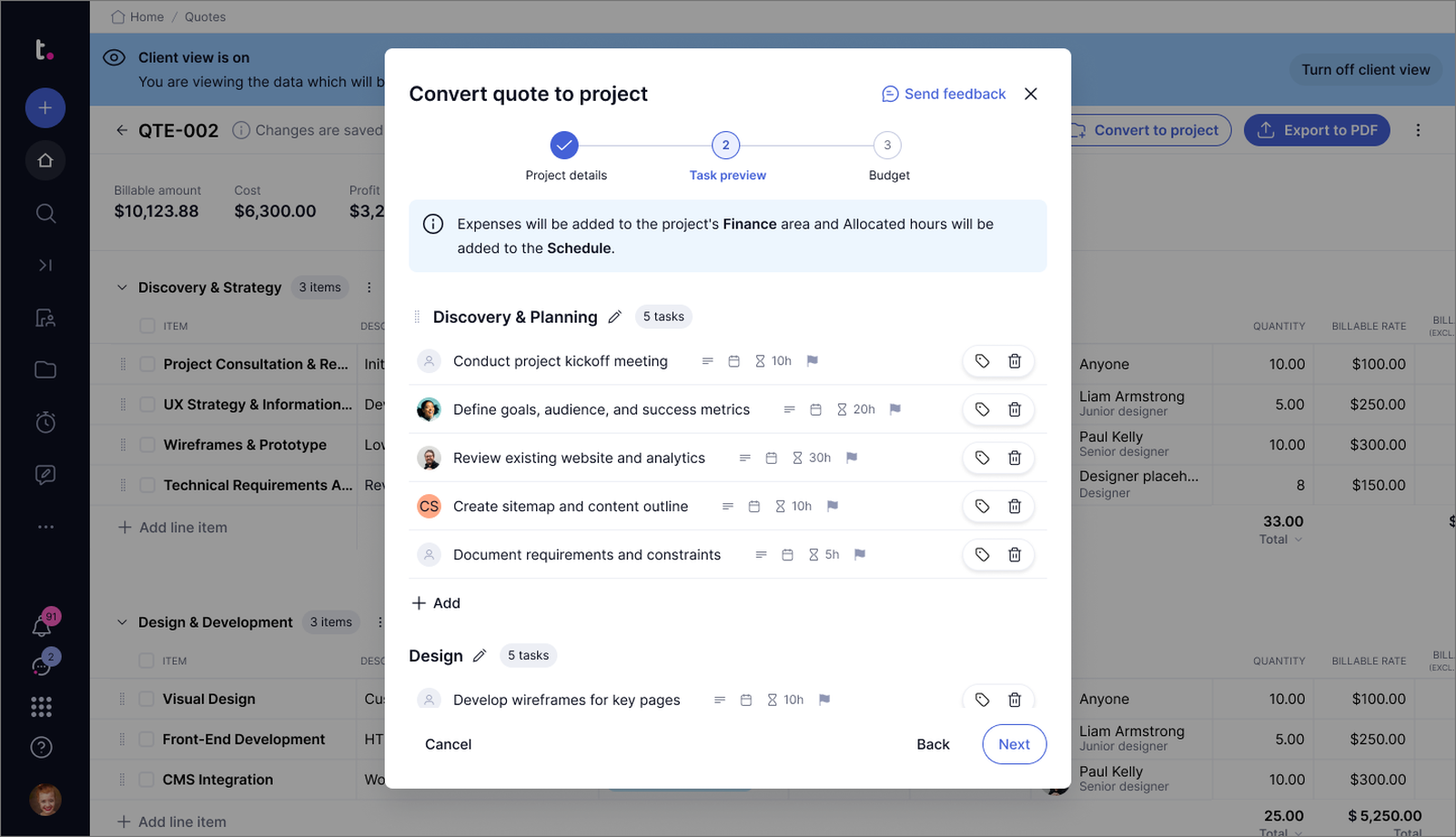This screenshot has height=837, width=1456.
Task: Tick the Visual Design item checkbox
Action: click(147, 699)
